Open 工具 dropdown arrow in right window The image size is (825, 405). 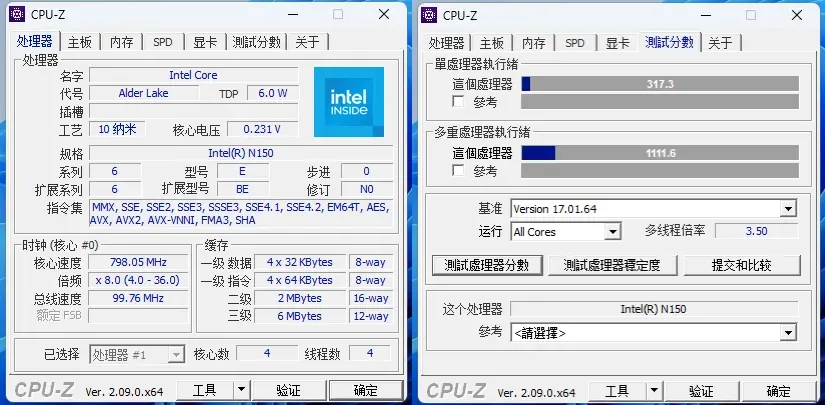click(651, 391)
